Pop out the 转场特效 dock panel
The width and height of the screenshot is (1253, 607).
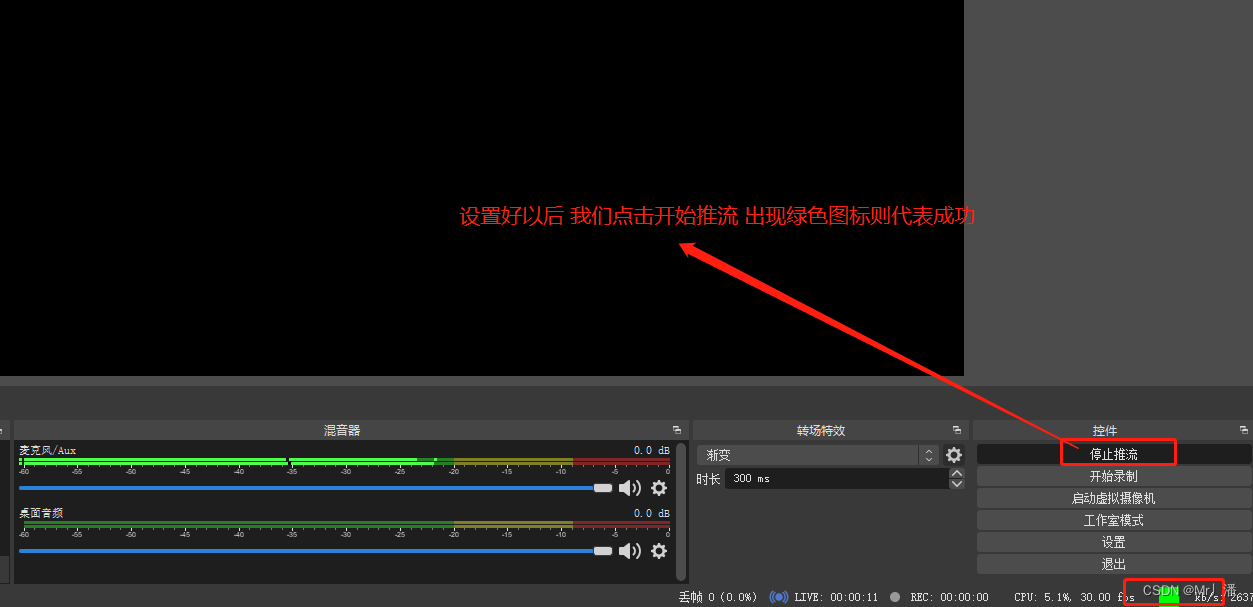click(x=957, y=430)
